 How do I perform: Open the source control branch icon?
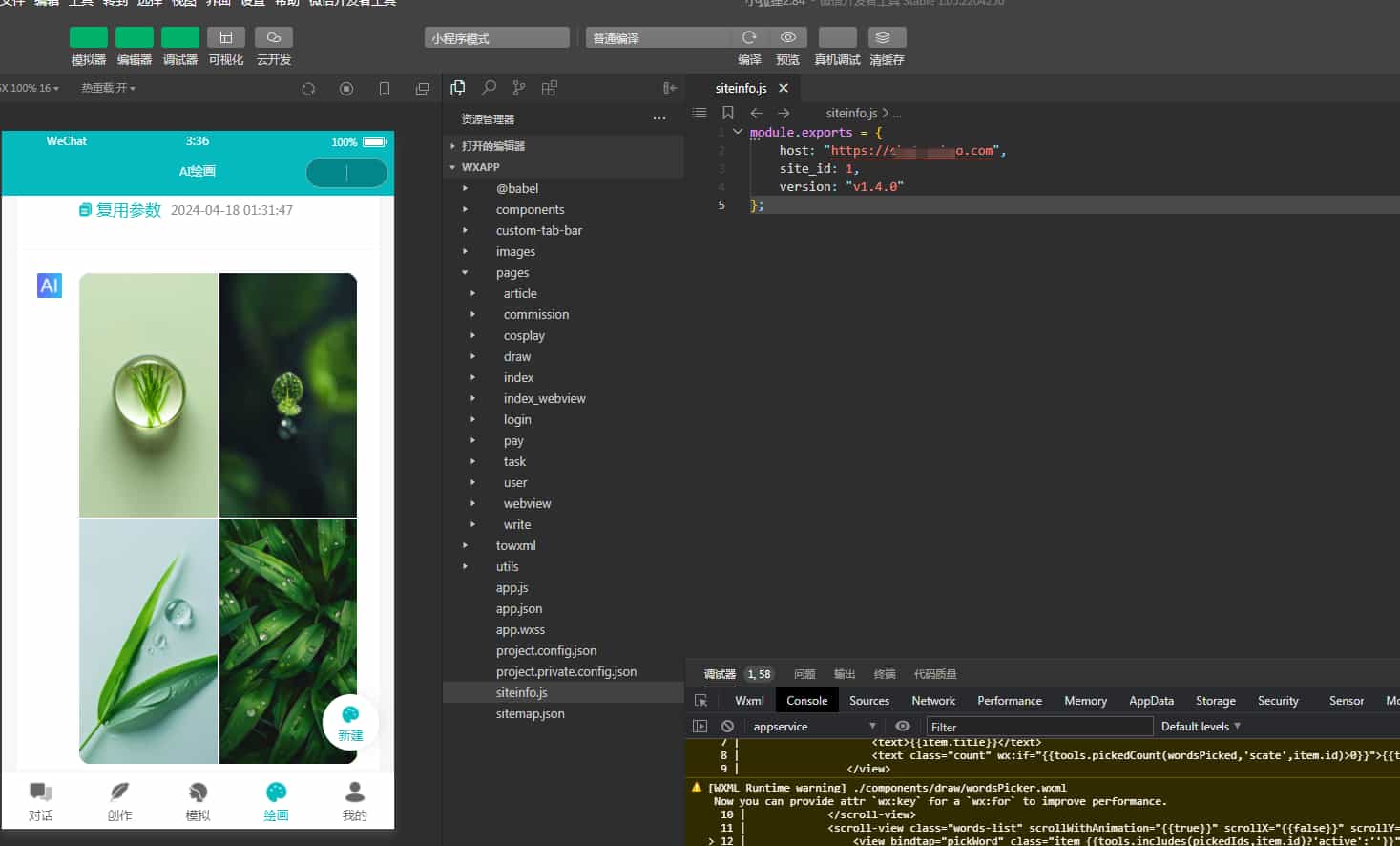coord(518,87)
